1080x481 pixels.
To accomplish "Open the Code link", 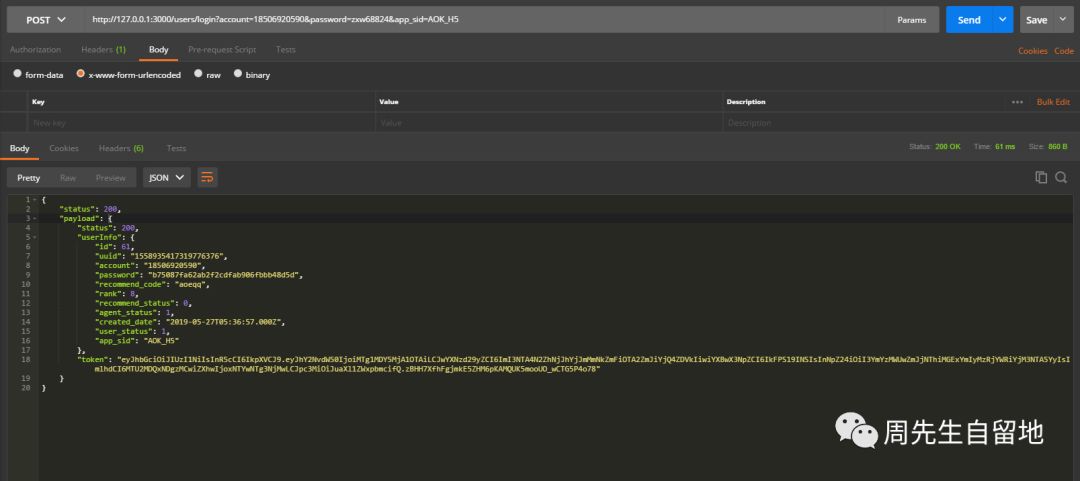I will 1063,51.
